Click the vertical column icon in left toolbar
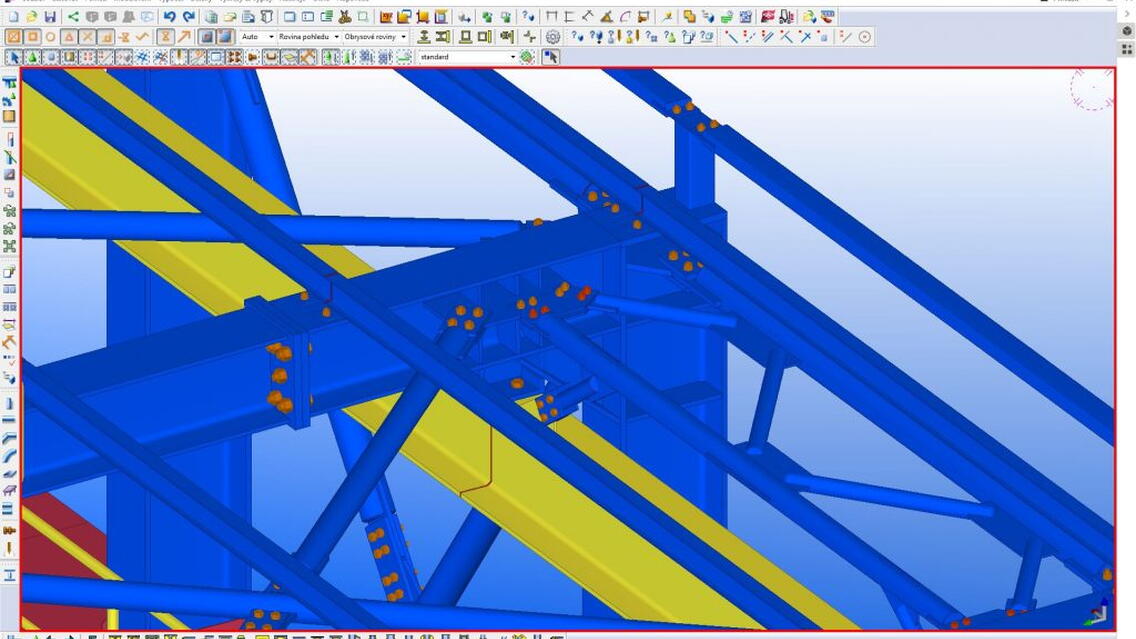Screen dimensions: 1136x639 (x=9, y=404)
